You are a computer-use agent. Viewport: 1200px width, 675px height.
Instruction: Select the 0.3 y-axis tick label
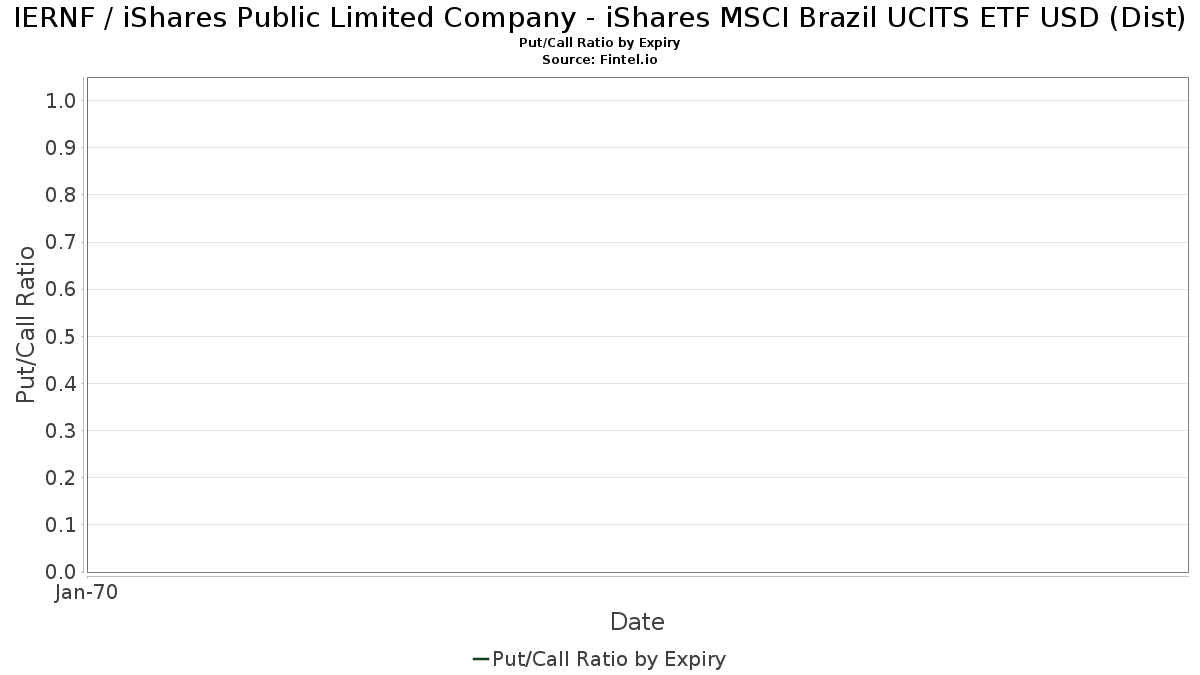pyautogui.click(x=61, y=431)
